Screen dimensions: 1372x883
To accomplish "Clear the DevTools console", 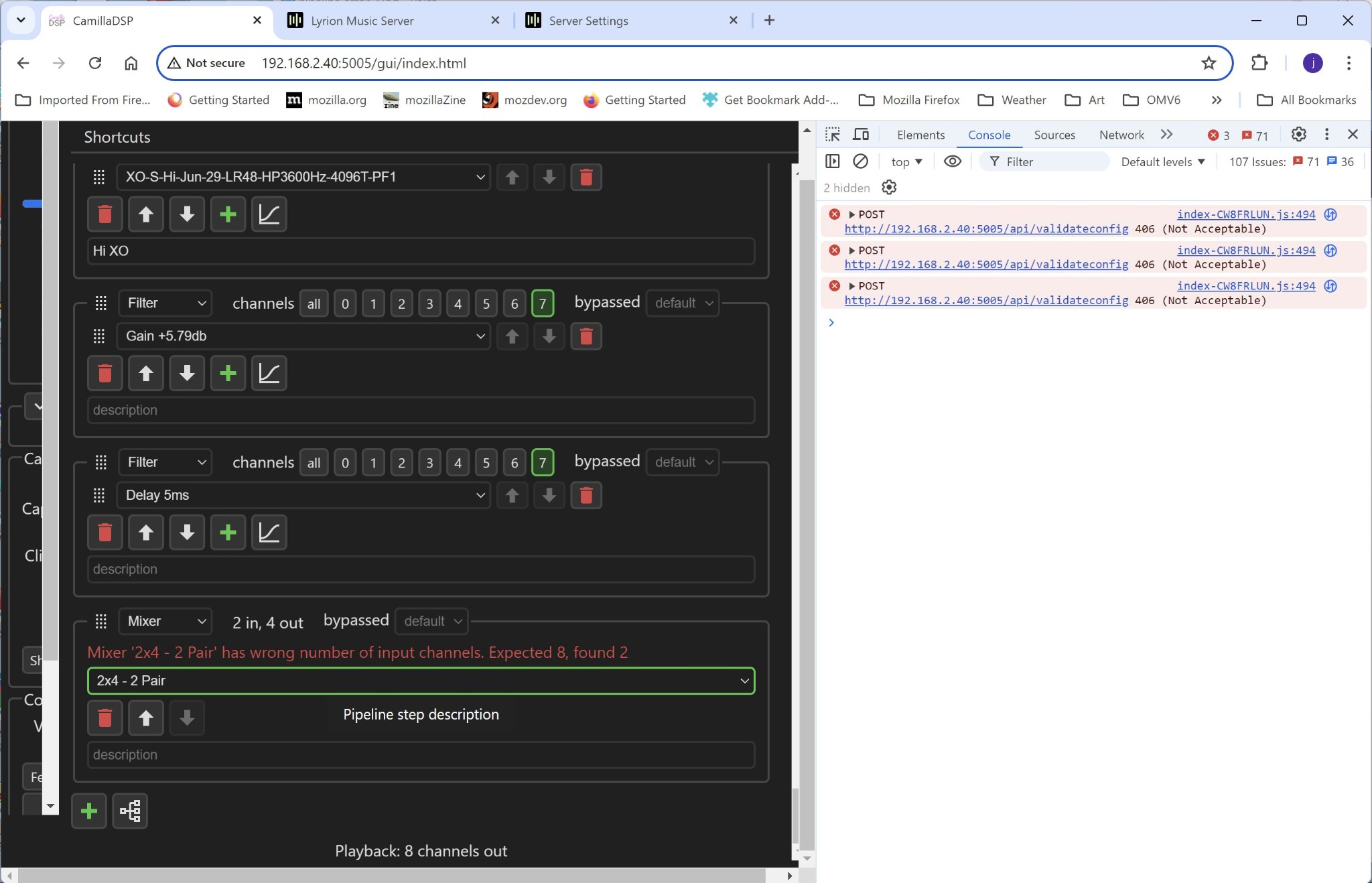I will (x=861, y=161).
